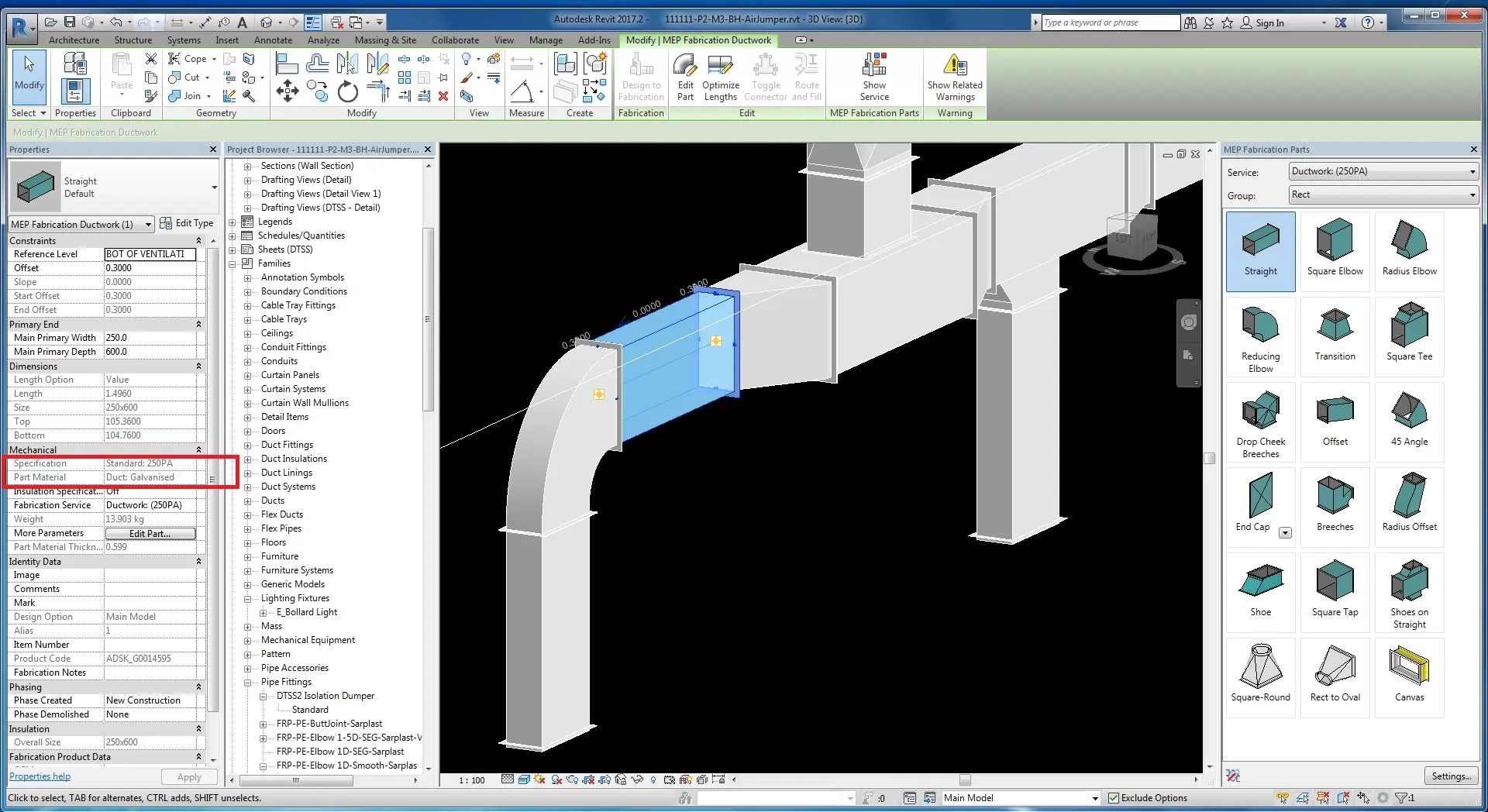
Task: Select Radius Elbow fabrication part
Action: (1409, 251)
